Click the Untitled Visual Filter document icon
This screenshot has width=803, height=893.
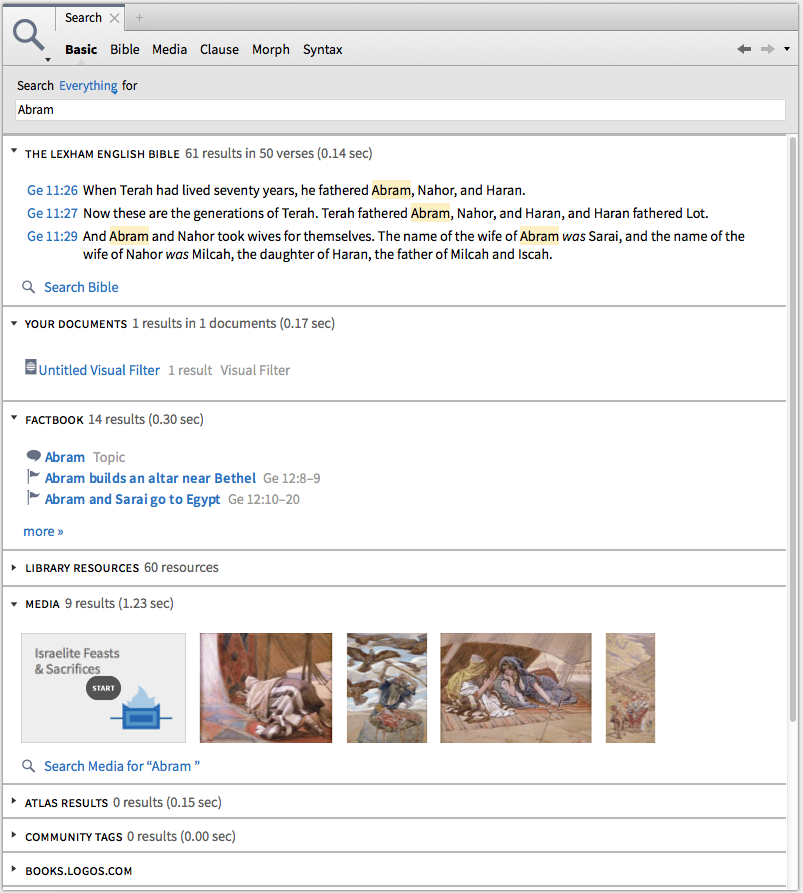tap(30, 368)
